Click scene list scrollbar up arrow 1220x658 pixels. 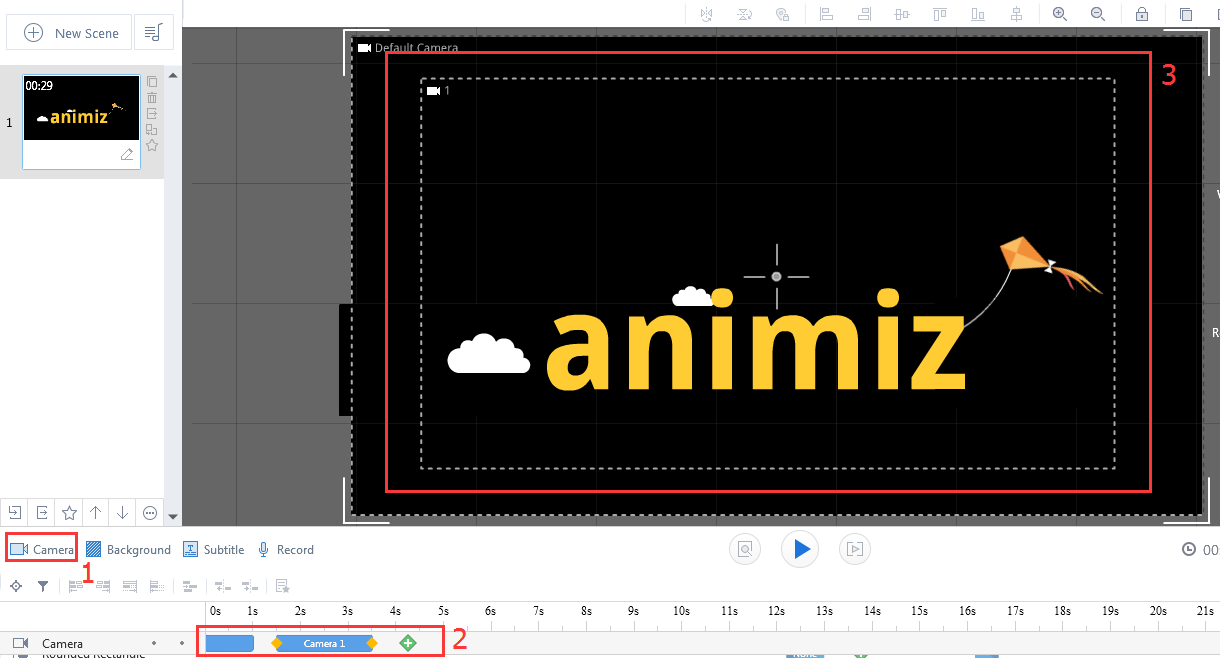click(x=173, y=76)
